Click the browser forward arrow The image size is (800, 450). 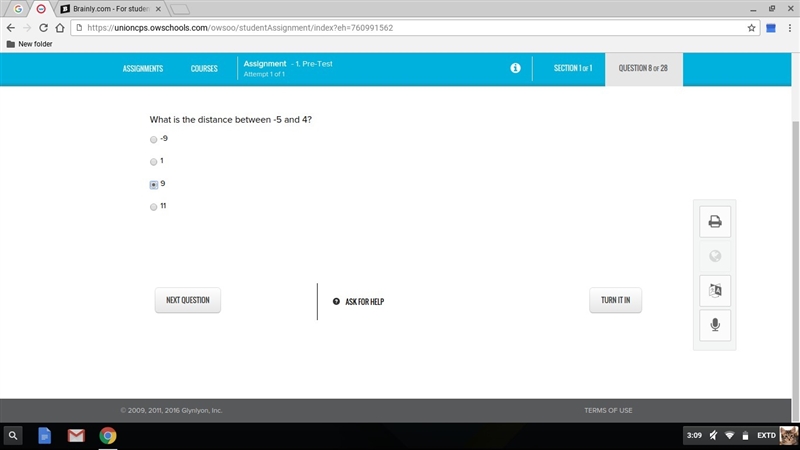click(x=27, y=28)
